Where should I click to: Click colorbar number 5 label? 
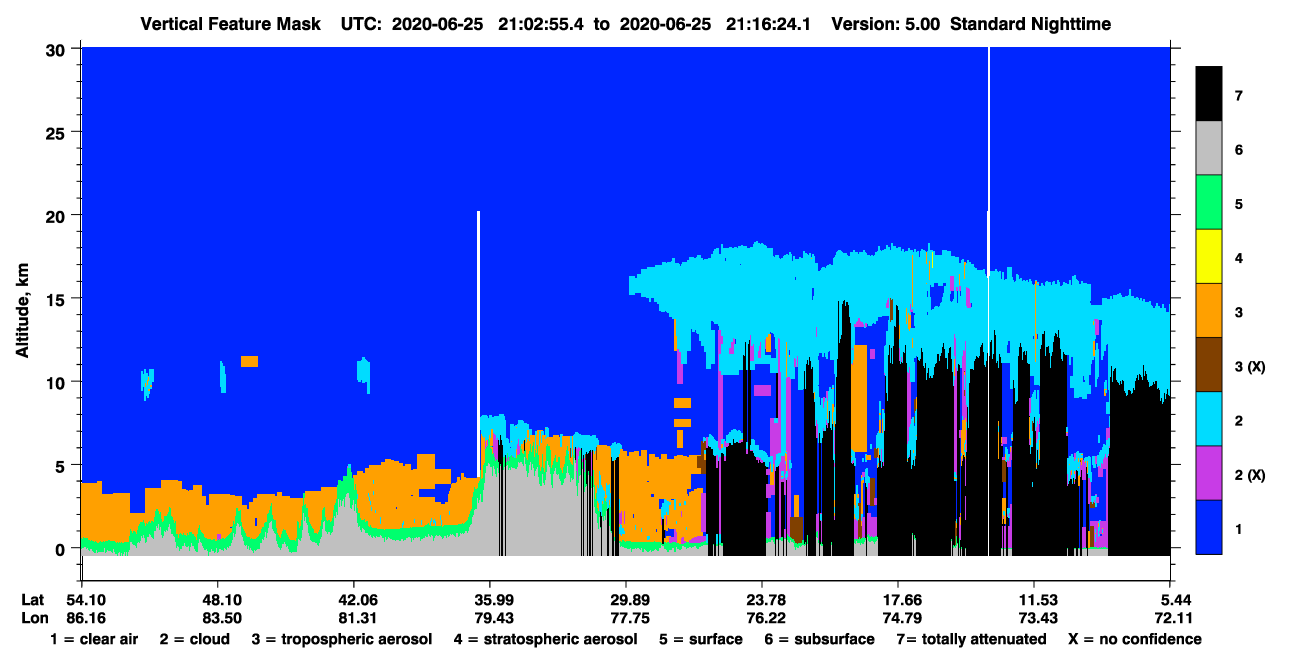tap(1238, 203)
